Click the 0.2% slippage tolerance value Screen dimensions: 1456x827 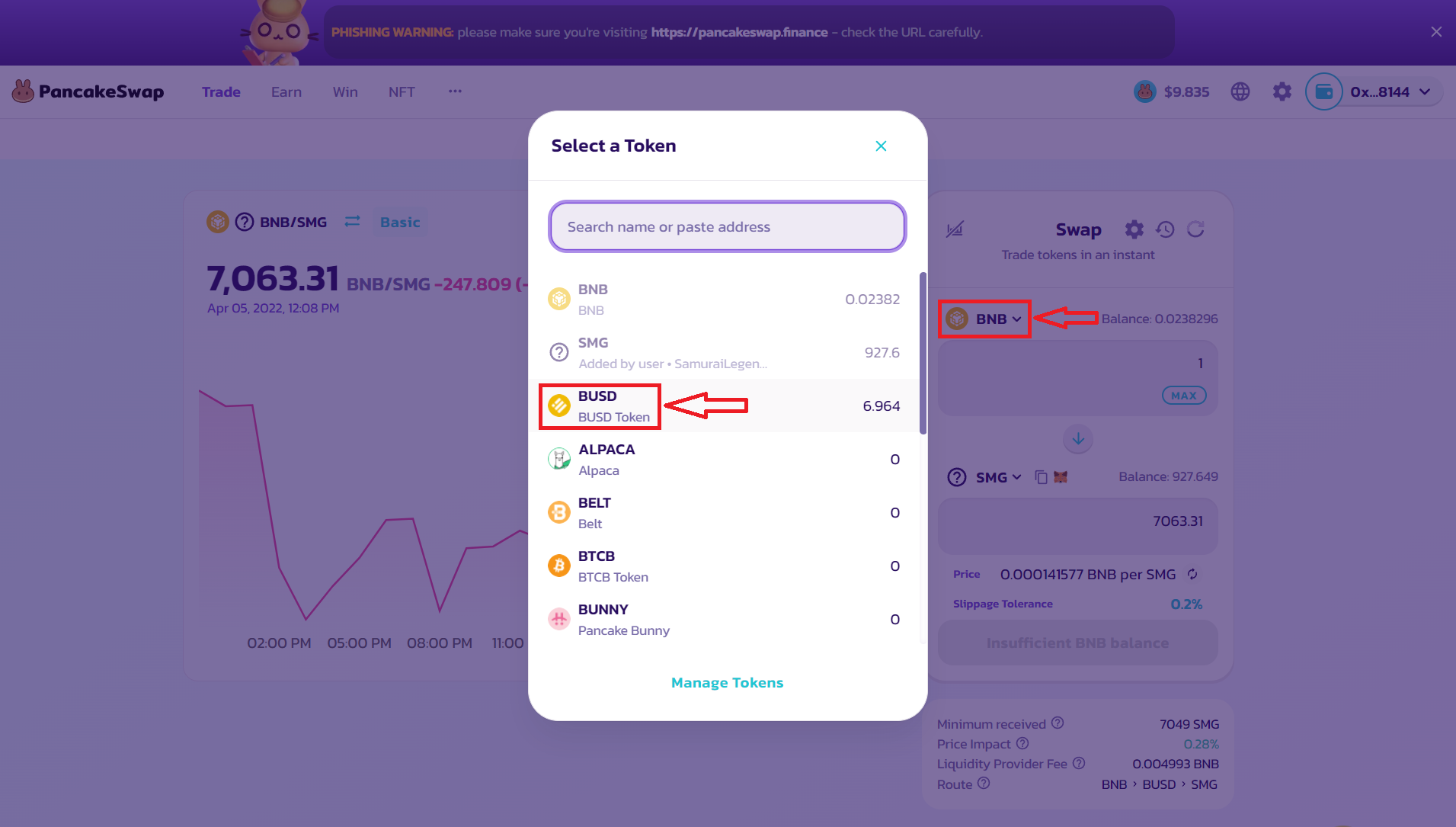point(1186,604)
